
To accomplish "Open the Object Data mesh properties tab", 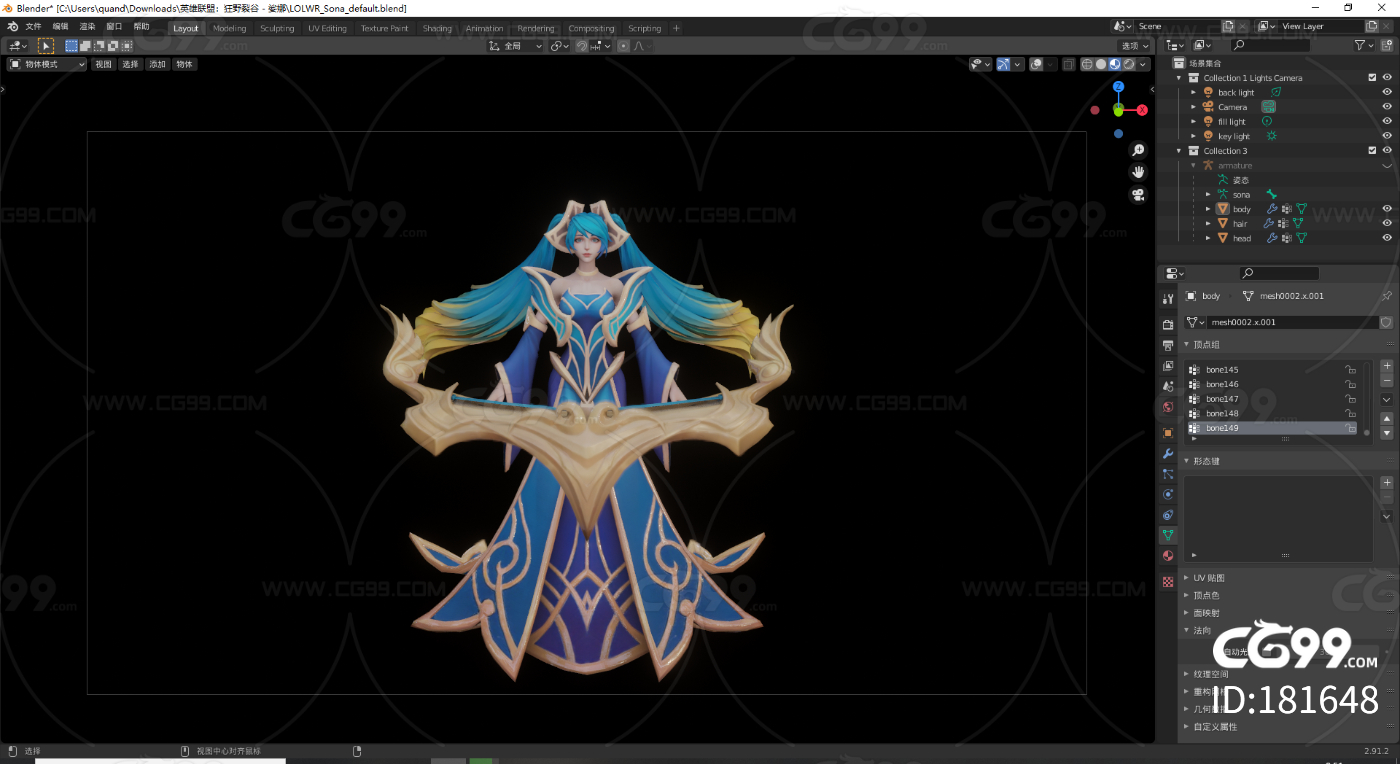I will pyautogui.click(x=1167, y=535).
